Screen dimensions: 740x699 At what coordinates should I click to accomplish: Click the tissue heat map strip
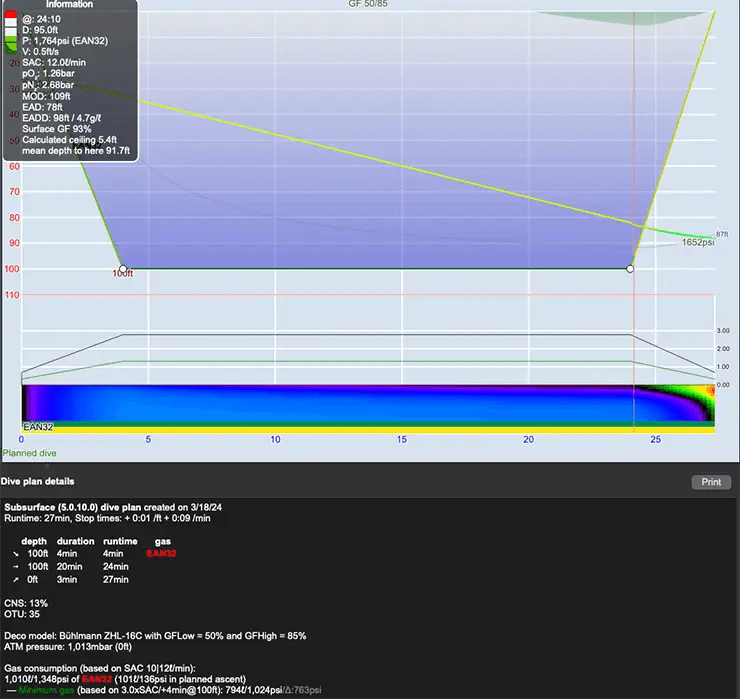pyautogui.click(x=368, y=403)
